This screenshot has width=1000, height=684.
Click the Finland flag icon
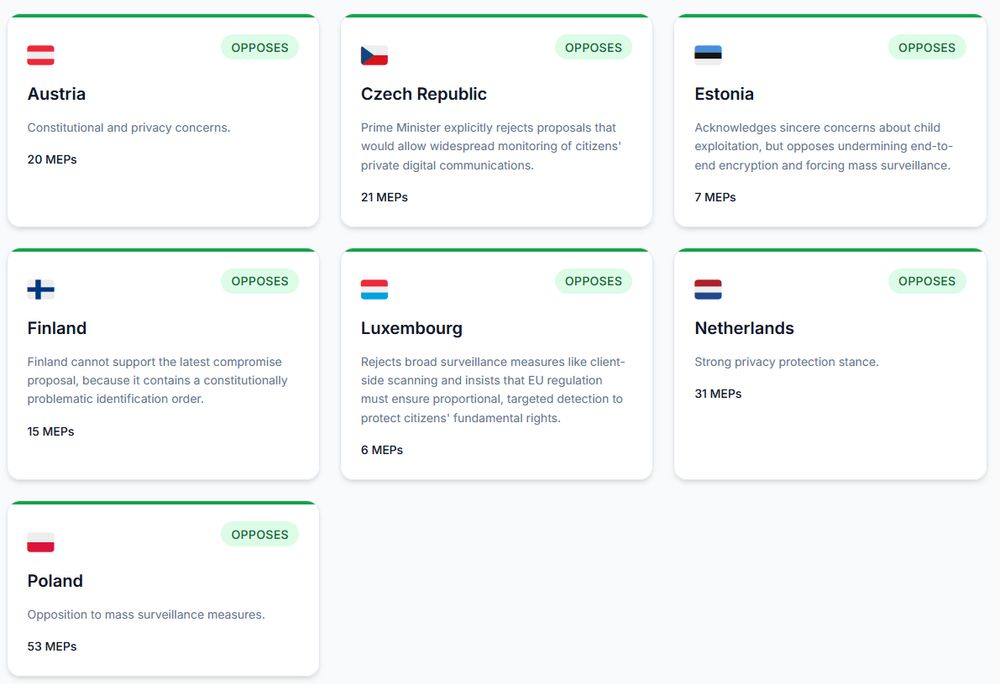41,290
